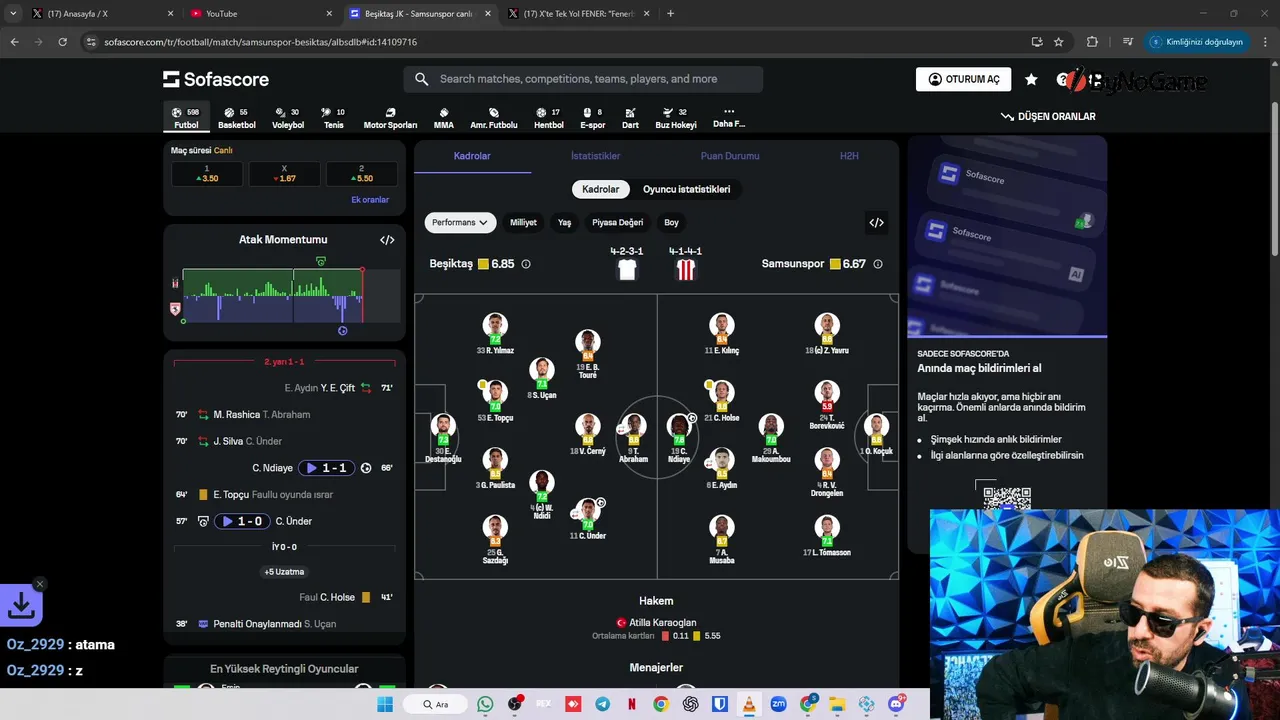Select home win odds 3.50
Viewport: 1280px width, 720px height.
click(207, 174)
